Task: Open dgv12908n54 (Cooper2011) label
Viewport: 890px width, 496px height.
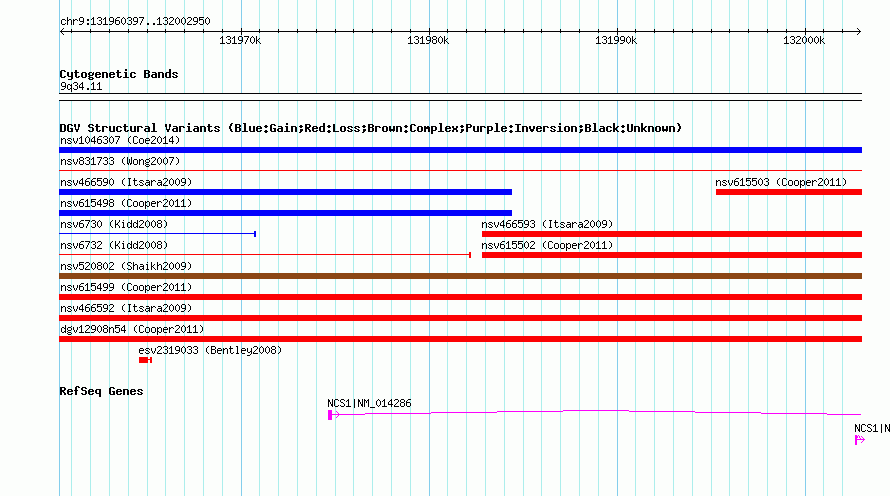Action: [x=132, y=329]
